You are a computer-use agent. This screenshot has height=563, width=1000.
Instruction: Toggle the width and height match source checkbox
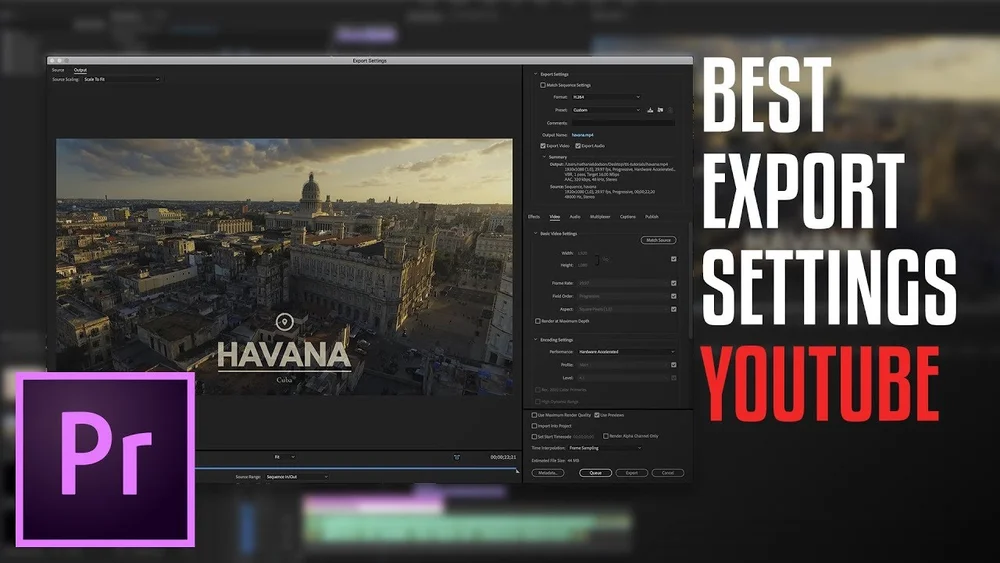673,259
